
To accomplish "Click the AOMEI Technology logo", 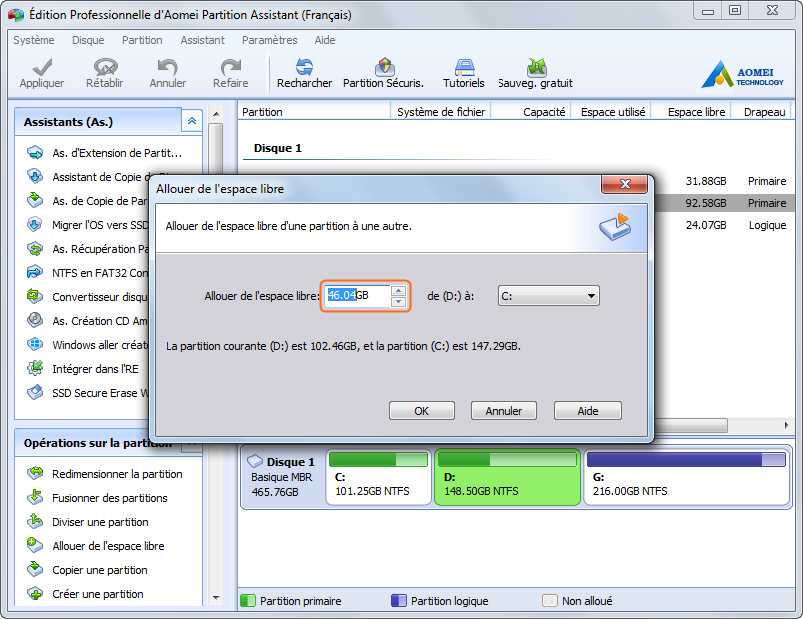I will coord(743,75).
